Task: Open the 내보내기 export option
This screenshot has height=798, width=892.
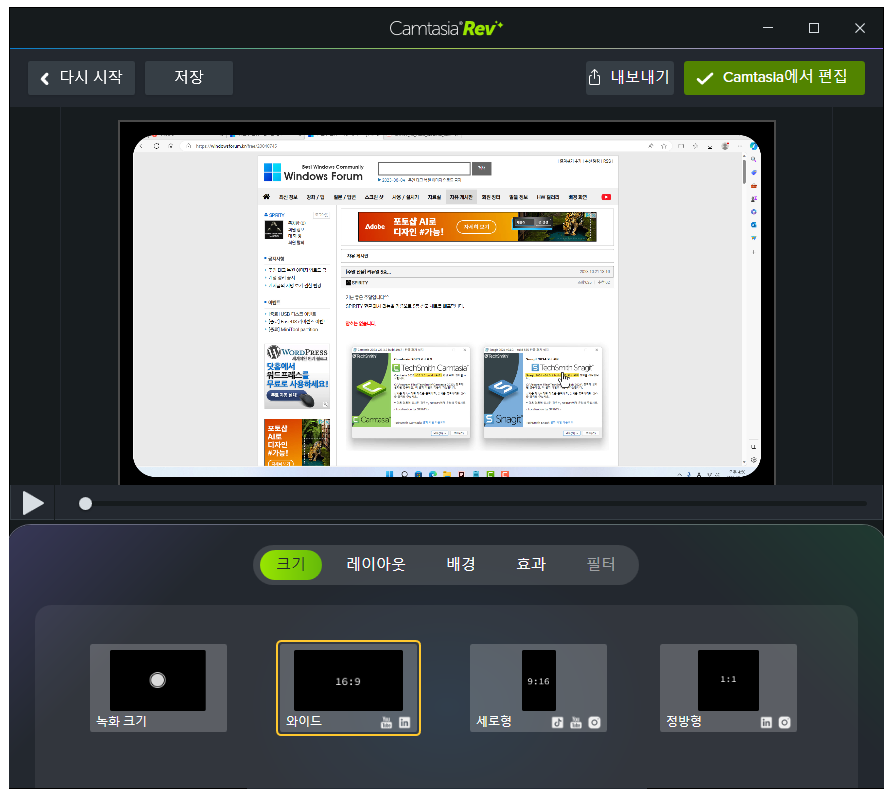Action: (x=630, y=78)
